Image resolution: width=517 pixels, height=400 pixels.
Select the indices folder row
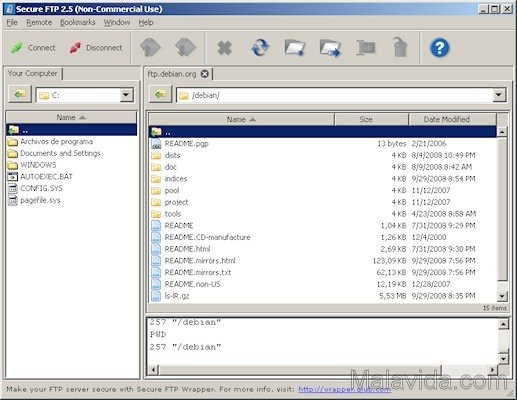tap(323, 179)
